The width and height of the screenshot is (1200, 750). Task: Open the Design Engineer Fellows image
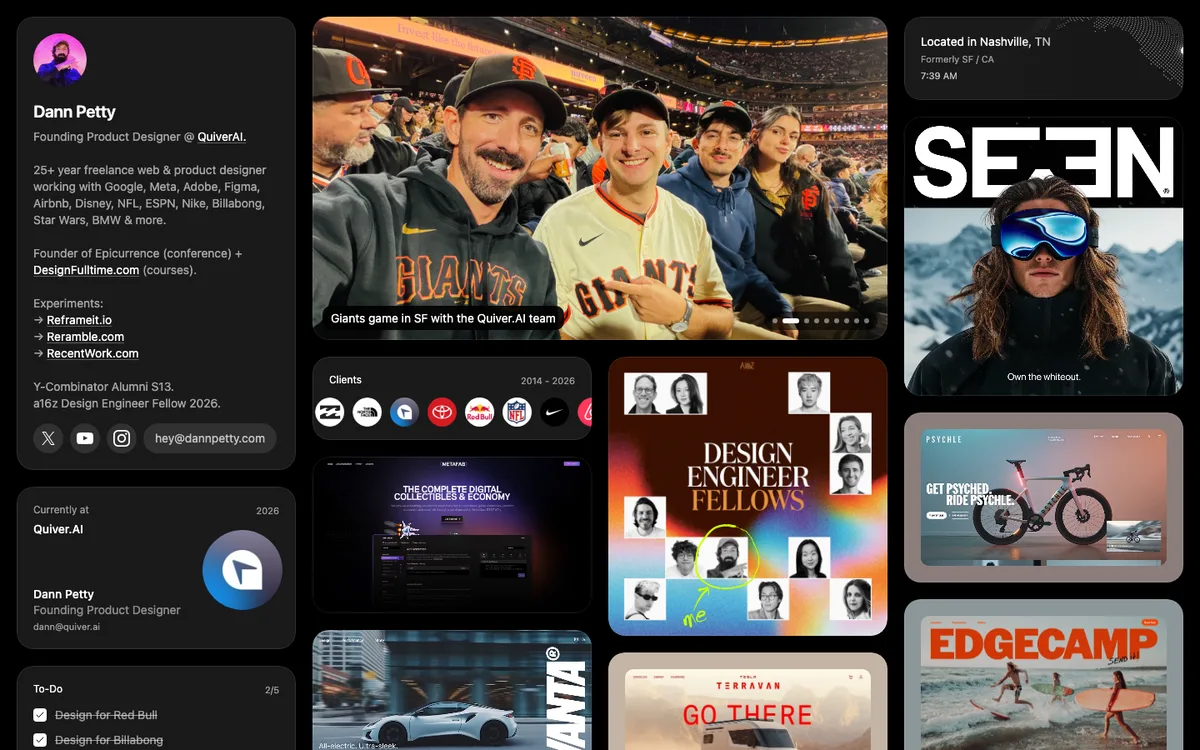pyautogui.click(x=748, y=496)
